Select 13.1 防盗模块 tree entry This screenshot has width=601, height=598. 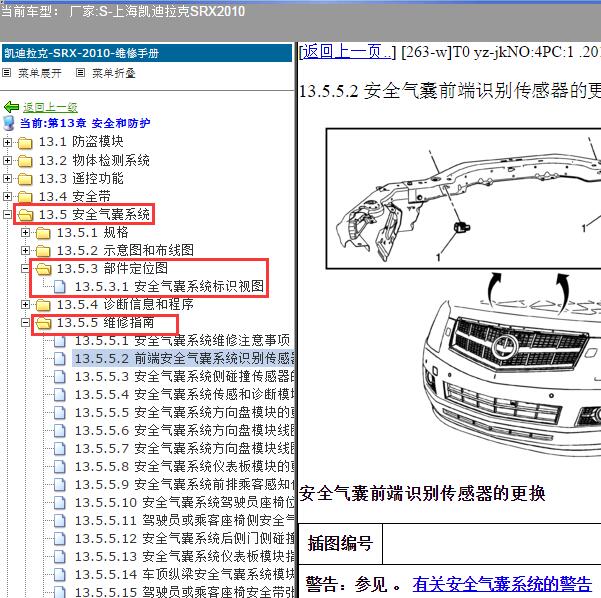81,142
